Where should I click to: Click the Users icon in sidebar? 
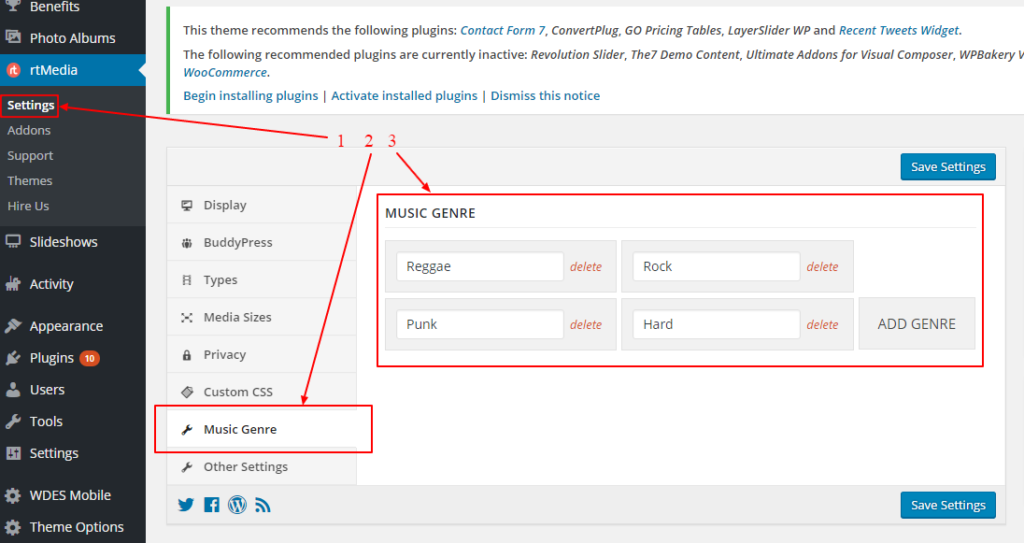(x=13, y=390)
